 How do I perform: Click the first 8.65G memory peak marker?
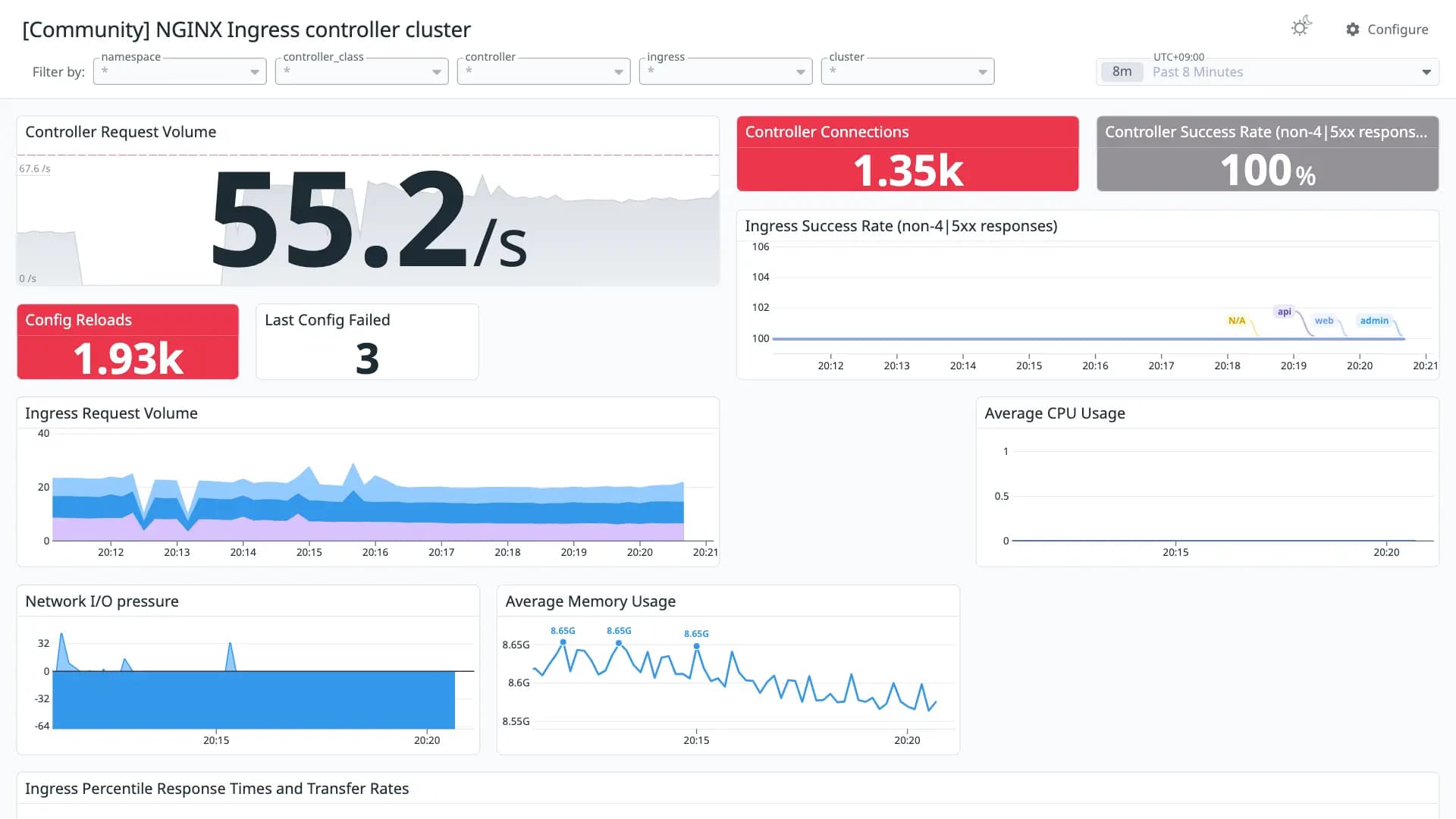click(x=563, y=642)
